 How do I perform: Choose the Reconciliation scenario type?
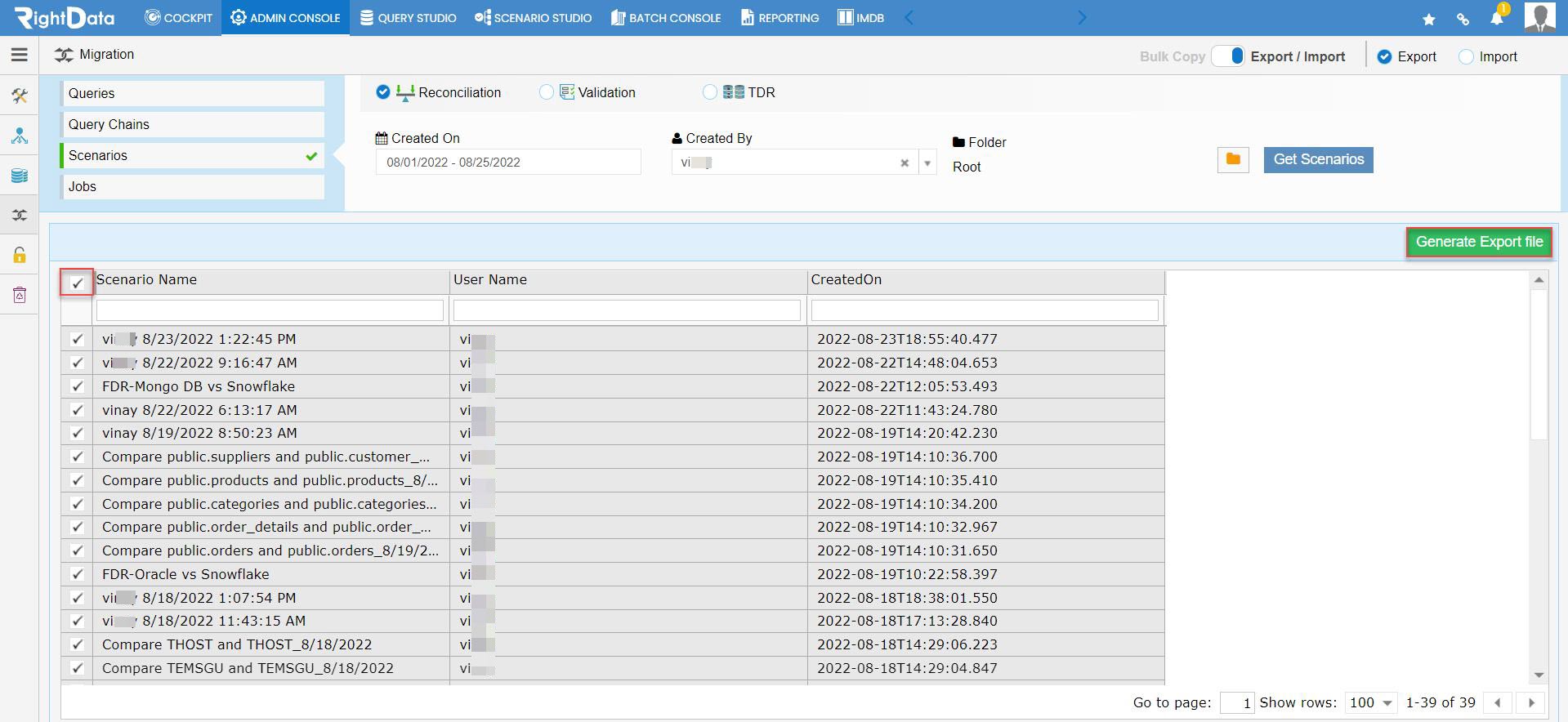tap(383, 92)
